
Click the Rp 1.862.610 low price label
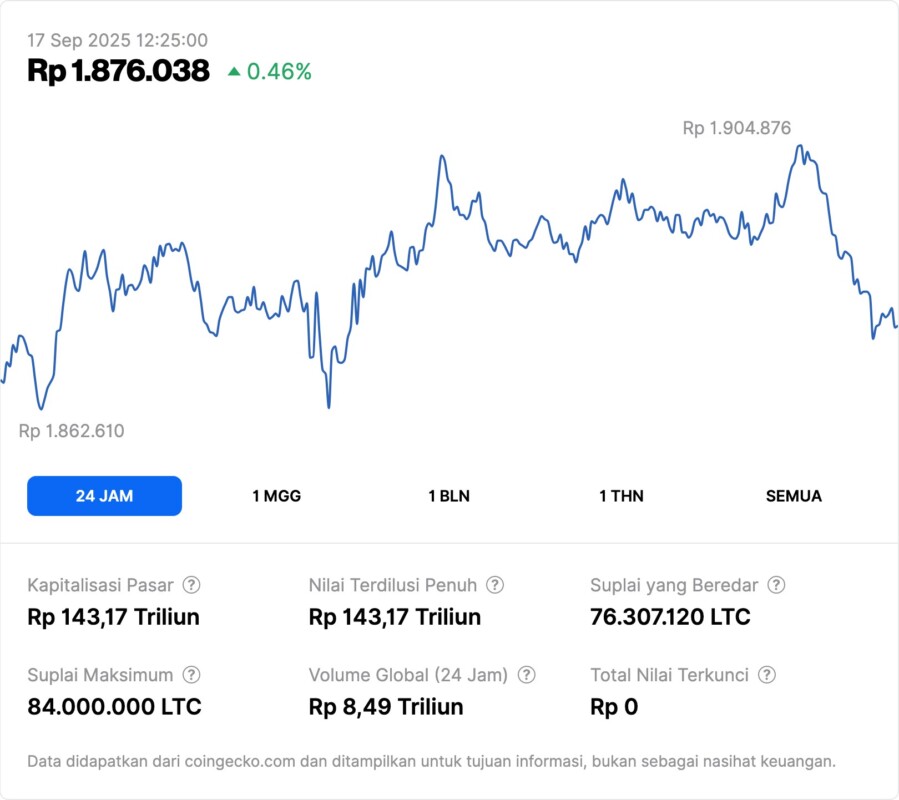[x=71, y=431]
